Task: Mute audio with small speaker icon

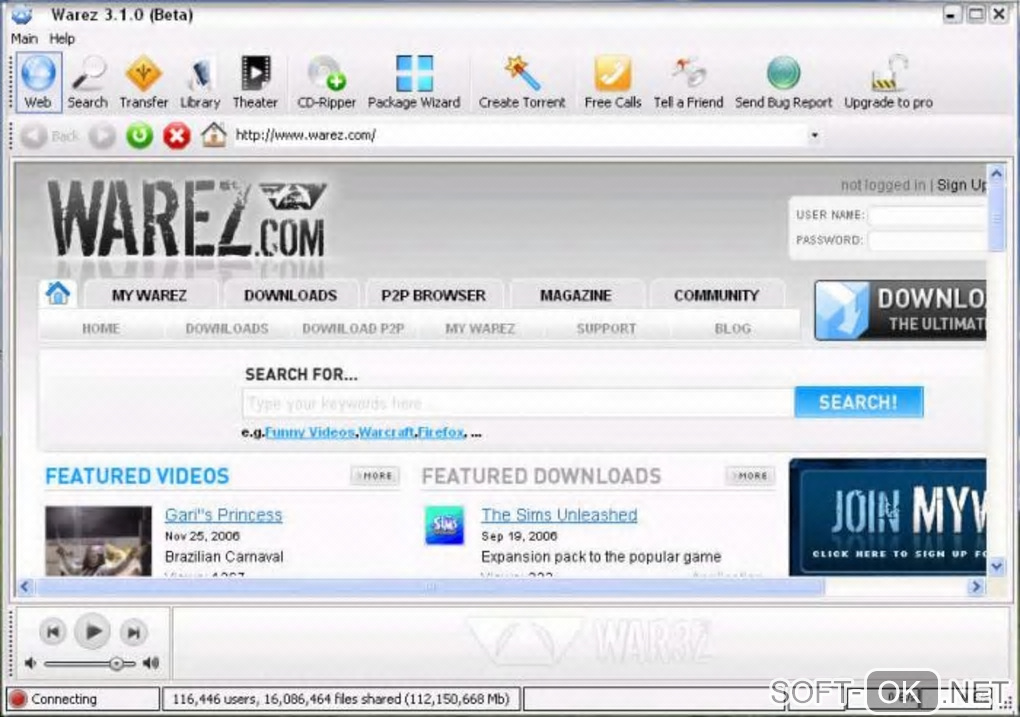Action: [30, 663]
